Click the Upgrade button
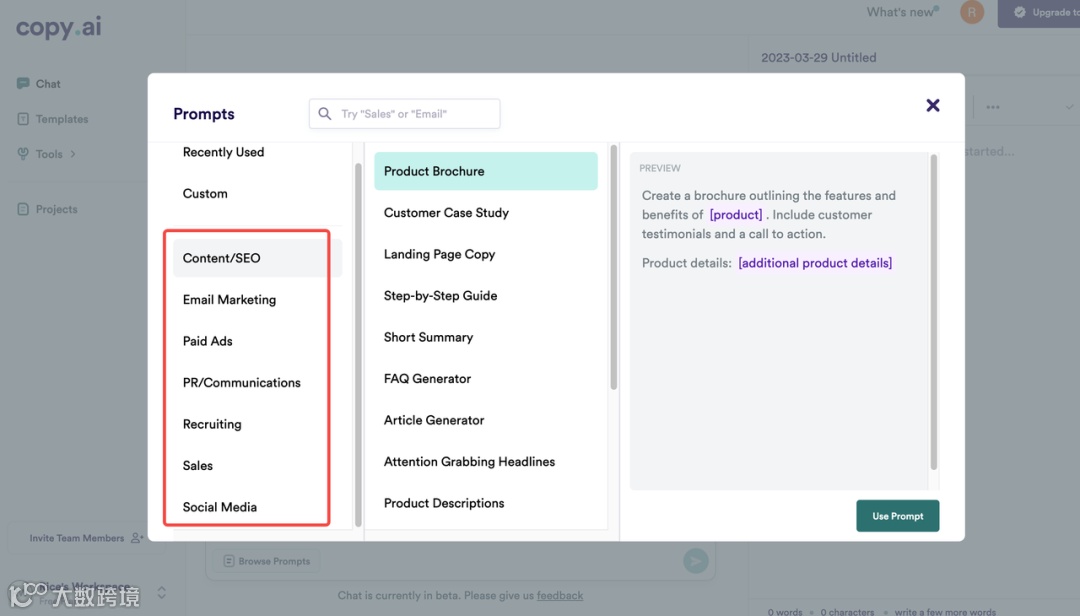The height and width of the screenshot is (616, 1080). (x=1039, y=12)
